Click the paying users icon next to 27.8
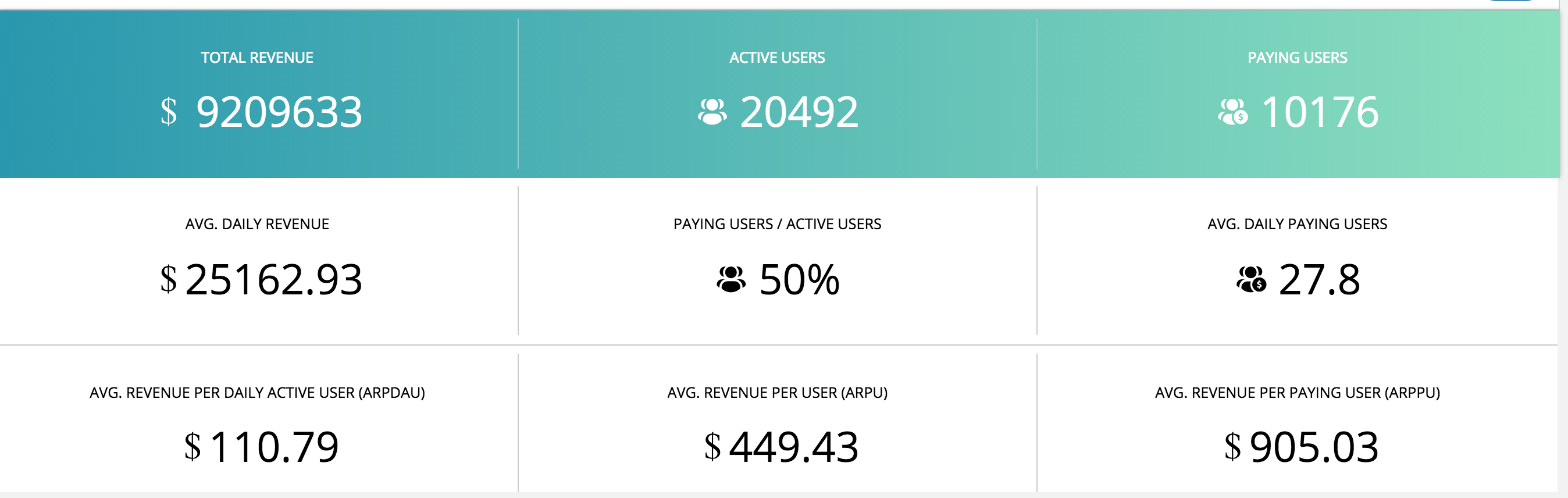 (x=1252, y=279)
